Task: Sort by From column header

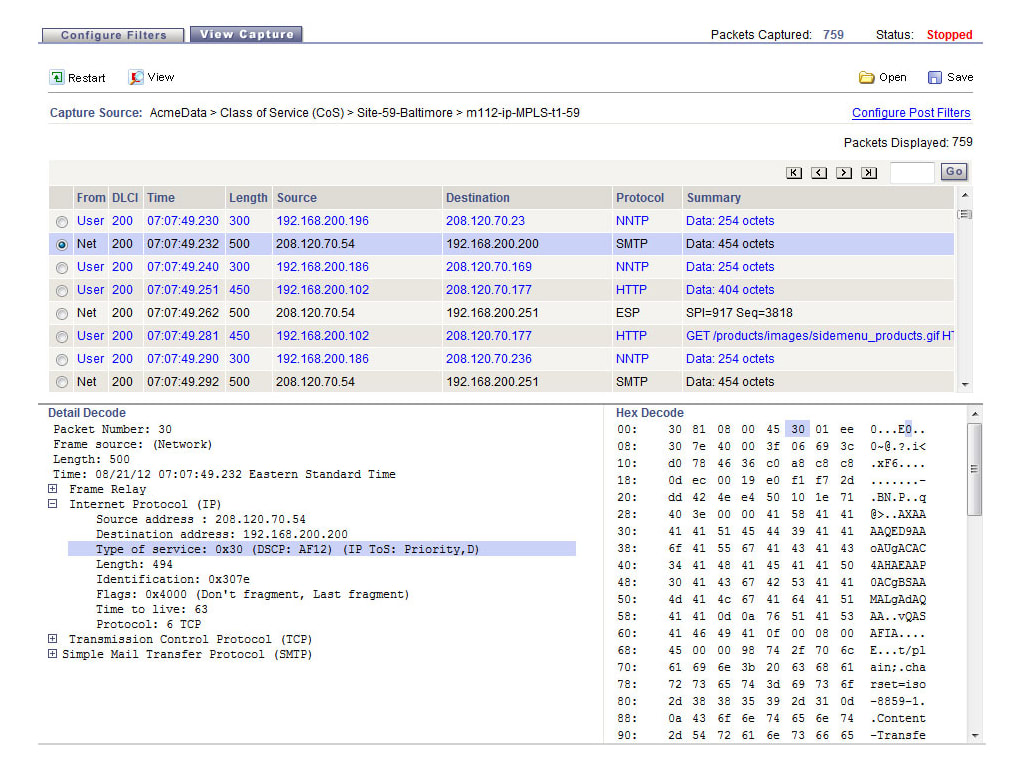Action: pyautogui.click(x=91, y=198)
